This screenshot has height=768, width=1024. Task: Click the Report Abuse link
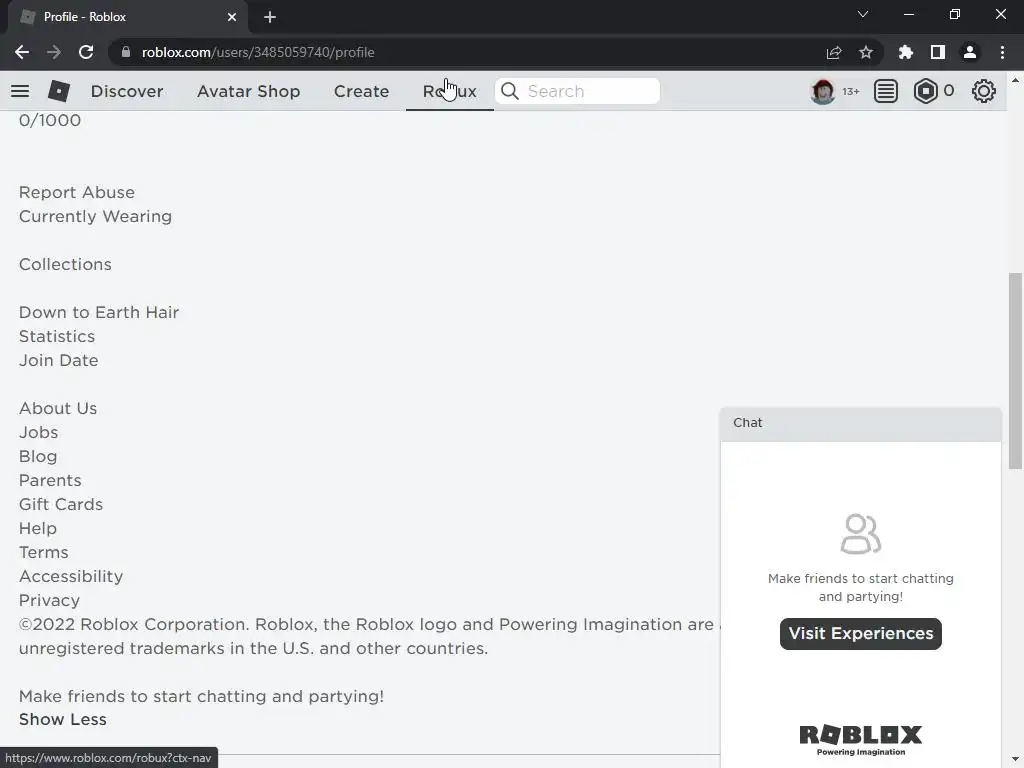pyautogui.click(x=77, y=192)
